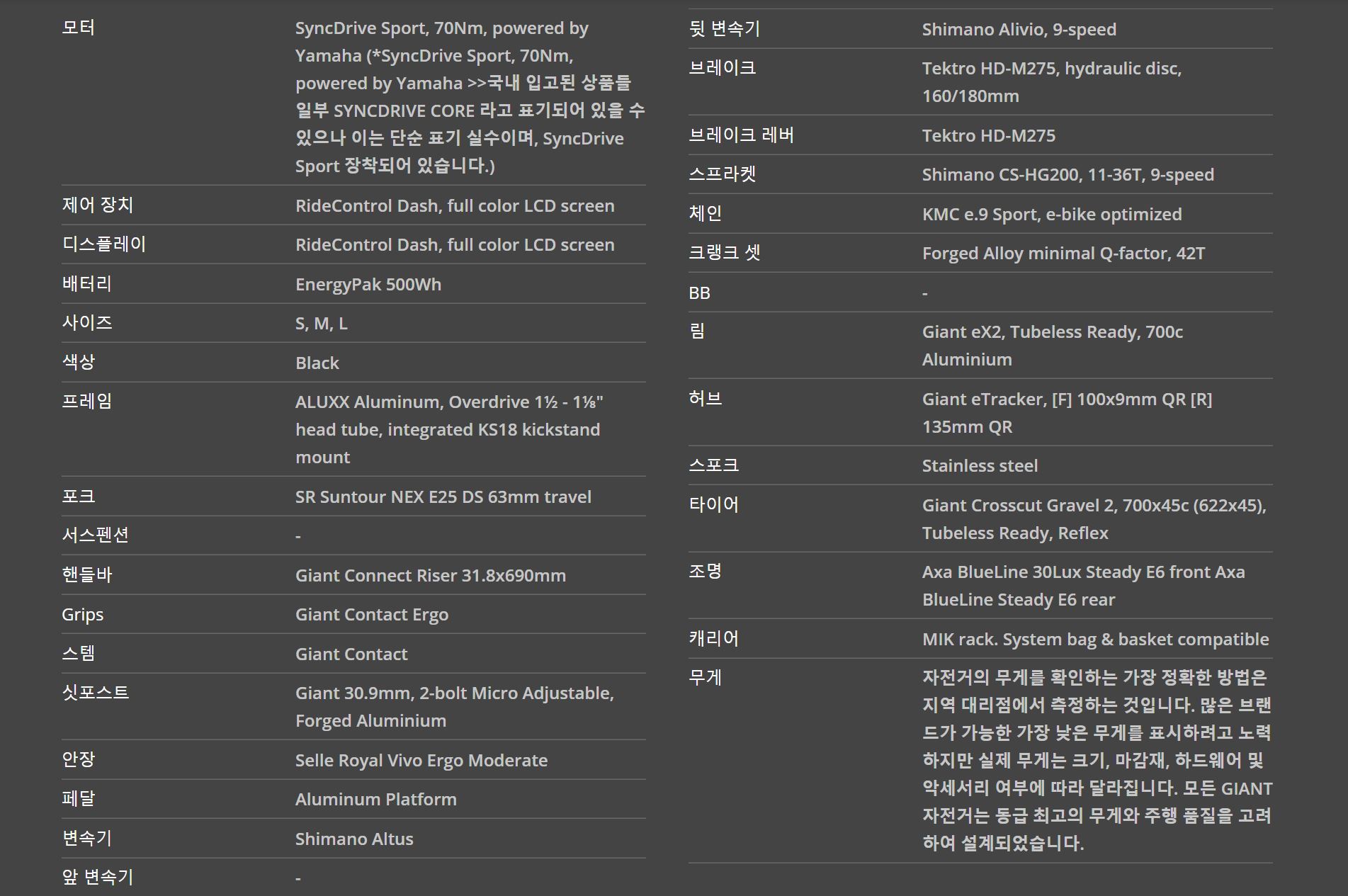Select Giant eTracker hub value

pos(1067,413)
